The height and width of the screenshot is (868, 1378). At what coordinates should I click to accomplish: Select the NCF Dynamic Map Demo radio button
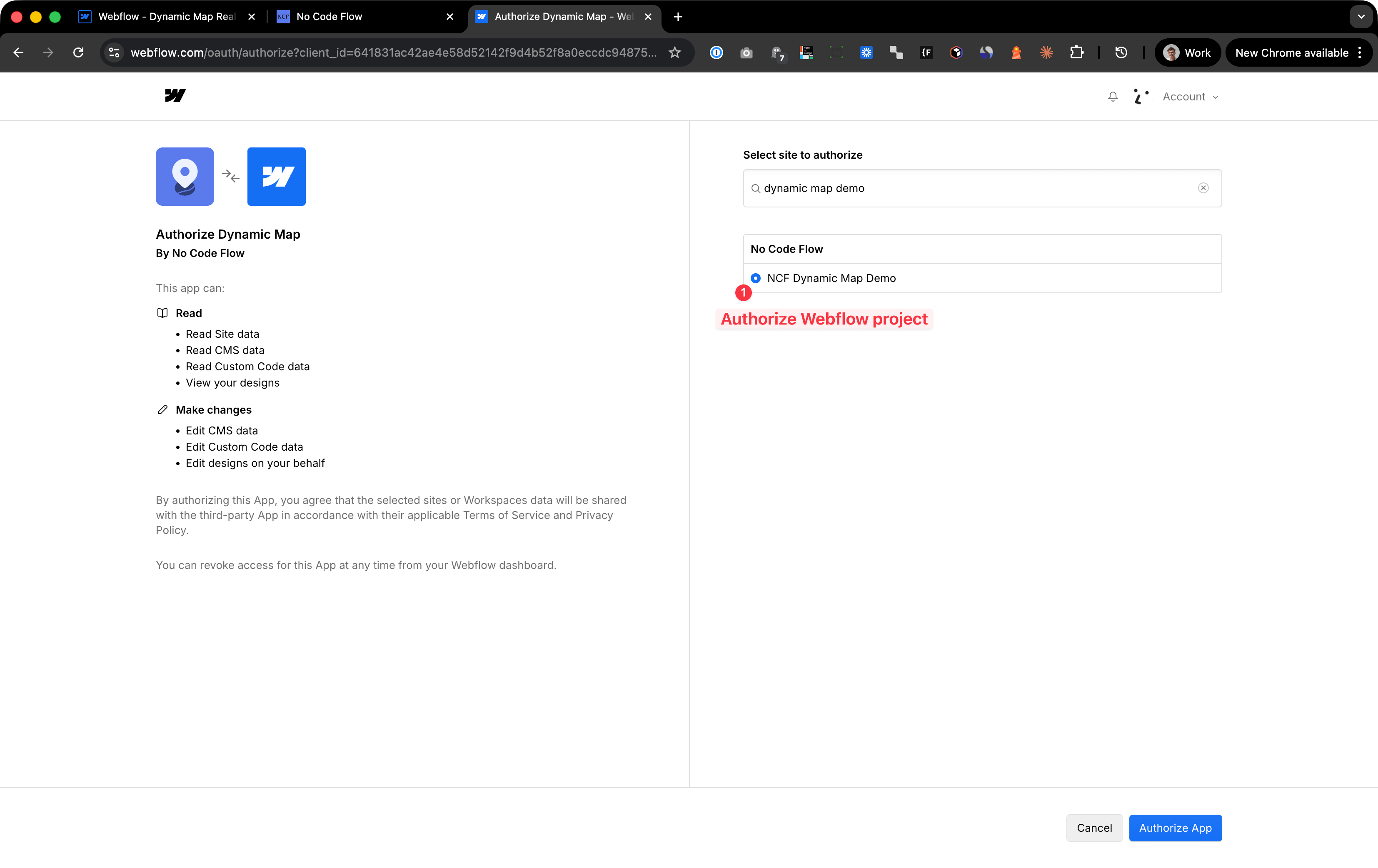(755, 278)
